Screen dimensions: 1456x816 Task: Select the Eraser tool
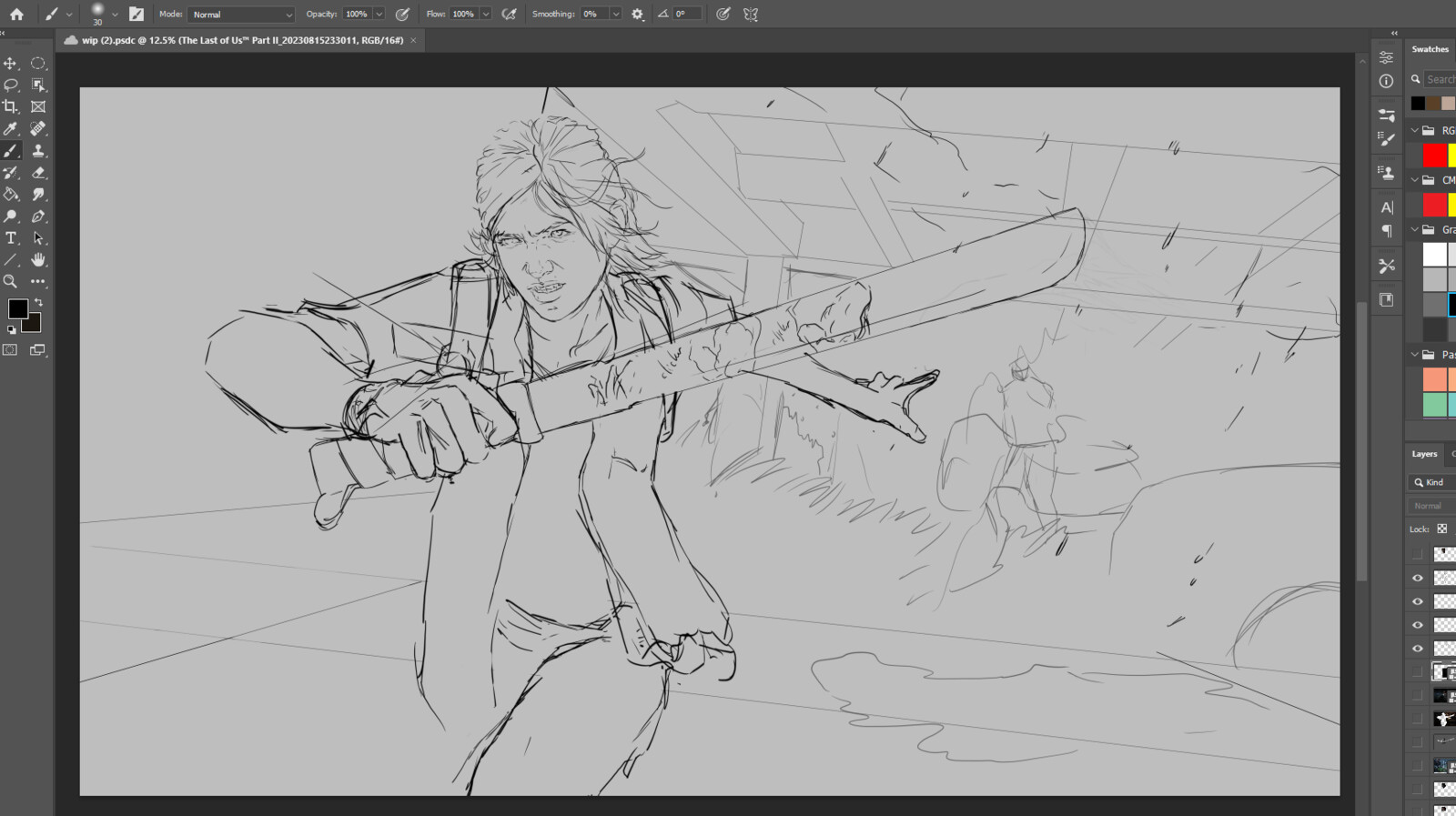click(38, 173)
